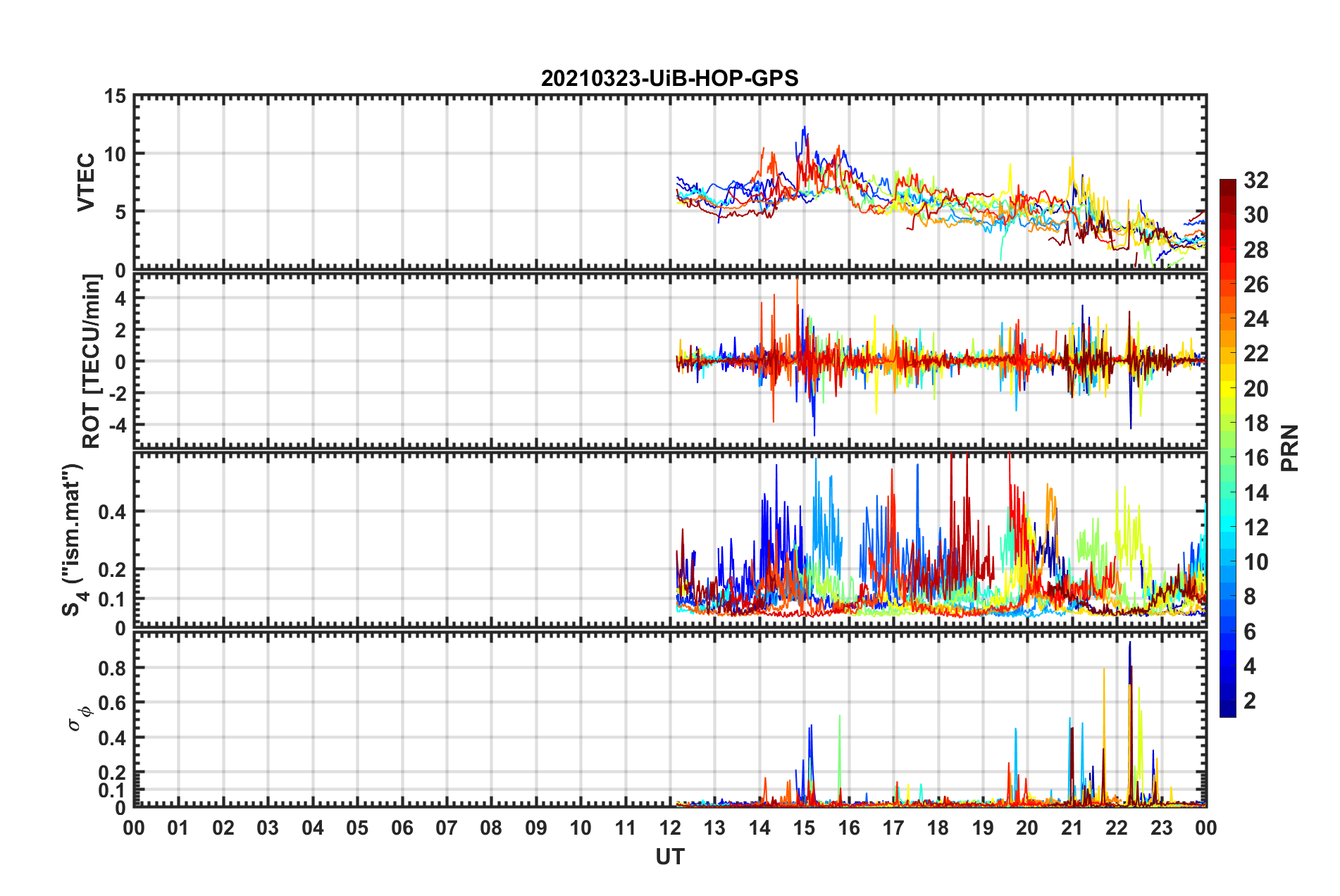The height and width of the screenshot is (896, 1340).
Task: Click ROT axis tick label -2
Action: (x=117, y=394)
